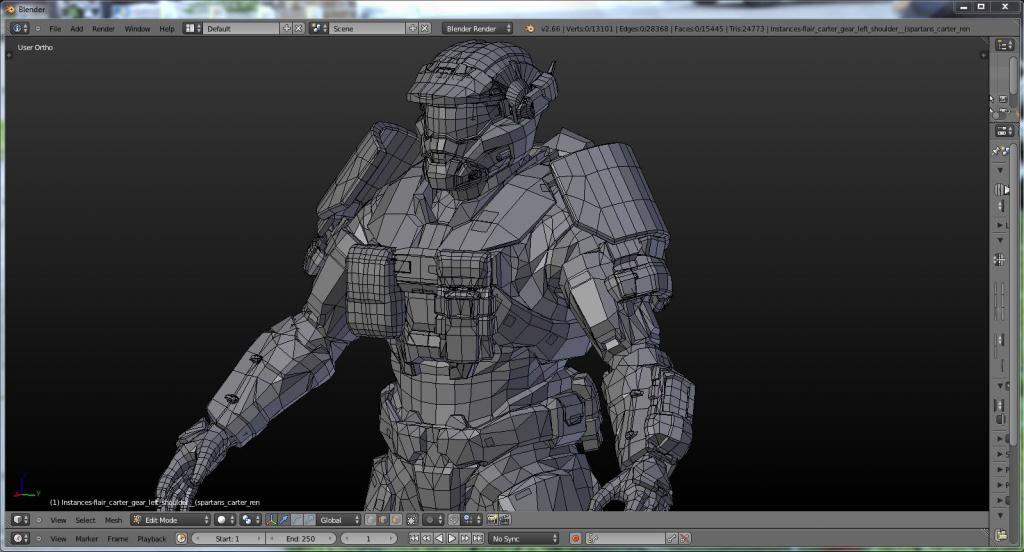The image size is (1024, 552).
Task: Open the File menu
Action: click(x=55, y=29)
